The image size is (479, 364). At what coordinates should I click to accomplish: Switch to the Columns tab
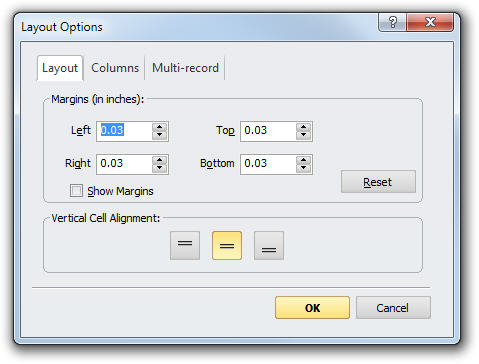(115, 68)
